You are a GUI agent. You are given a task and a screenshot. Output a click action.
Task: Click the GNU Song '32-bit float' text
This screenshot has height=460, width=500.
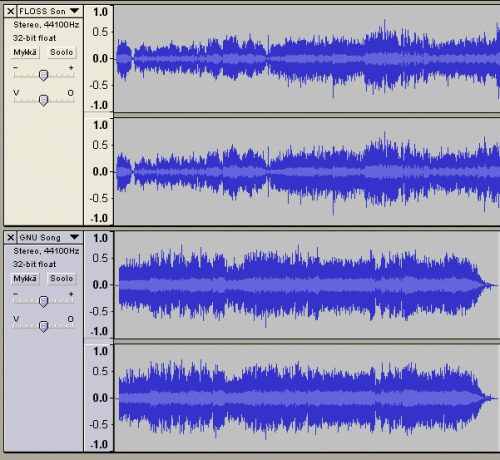coord(34,264)
